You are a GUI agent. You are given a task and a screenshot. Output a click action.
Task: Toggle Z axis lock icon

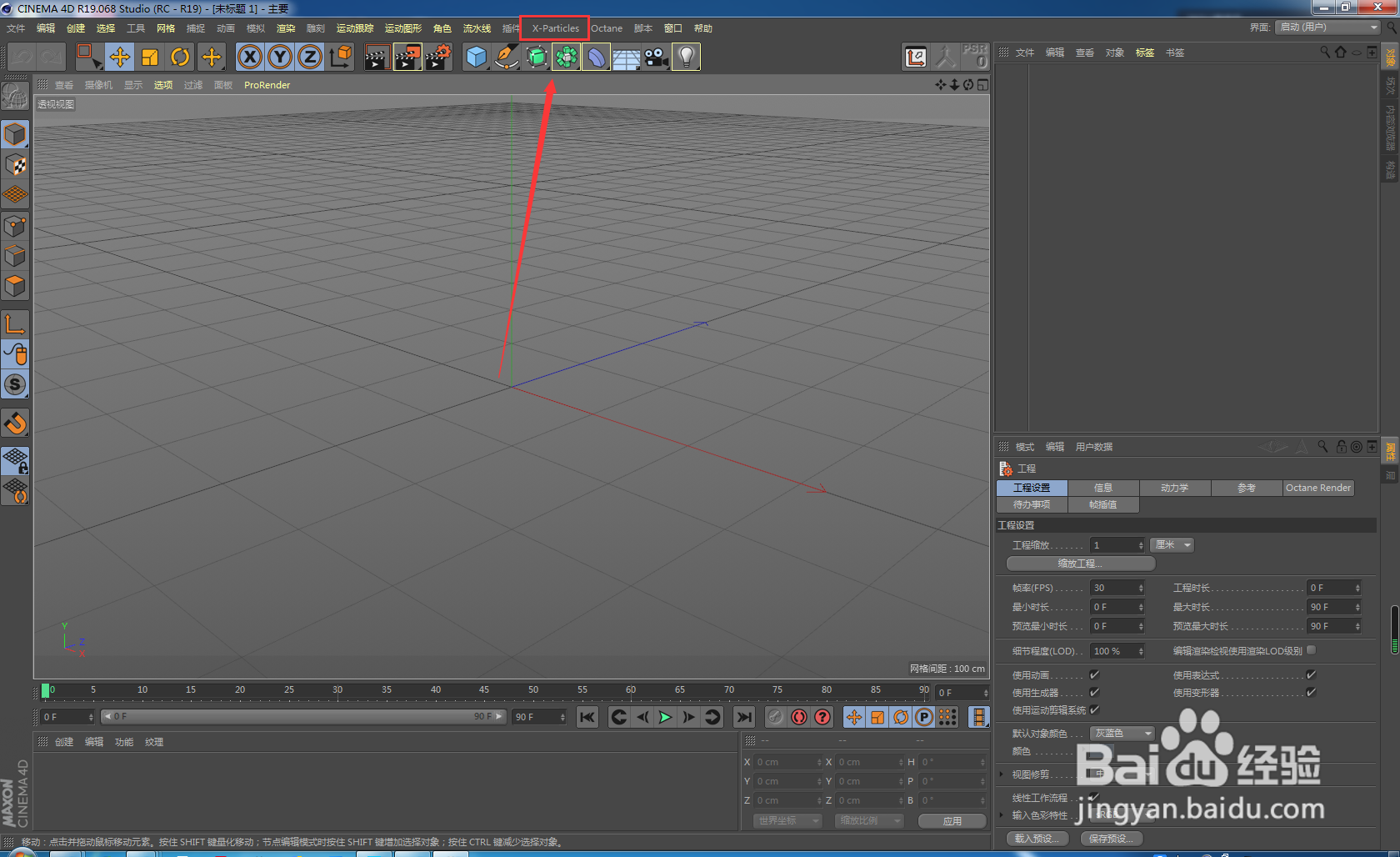pos(310,57)
